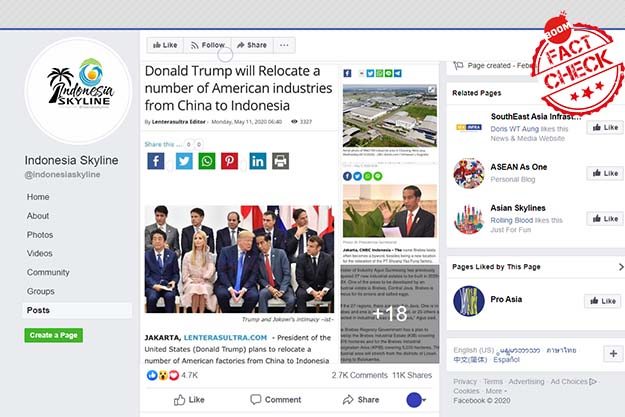Open the Home section
The height and width of the screenshot is (417, 625).
[x=38, y=197]
